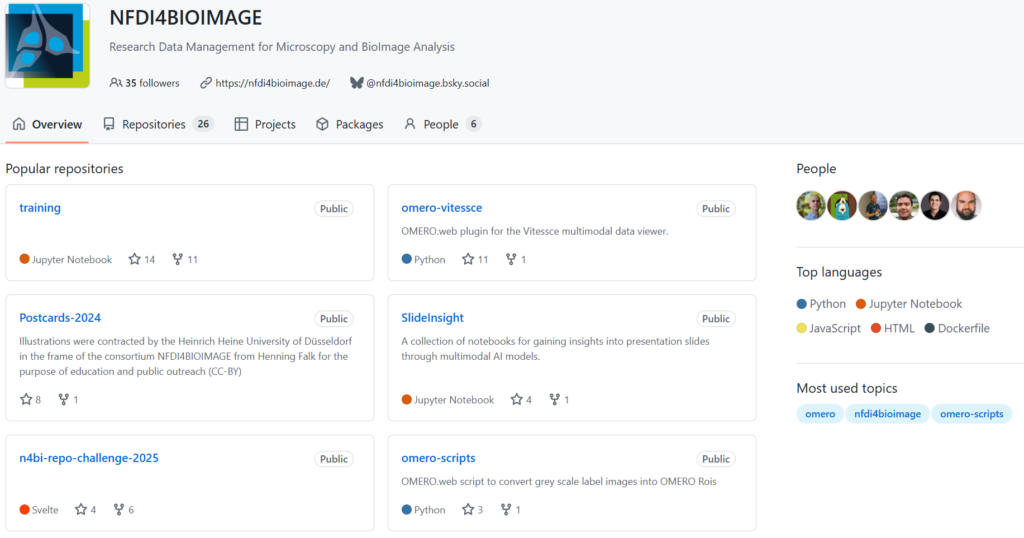1024x538 pixels.
Task: Switch to the Repositories tab
Action: click(x=153, y=124)
